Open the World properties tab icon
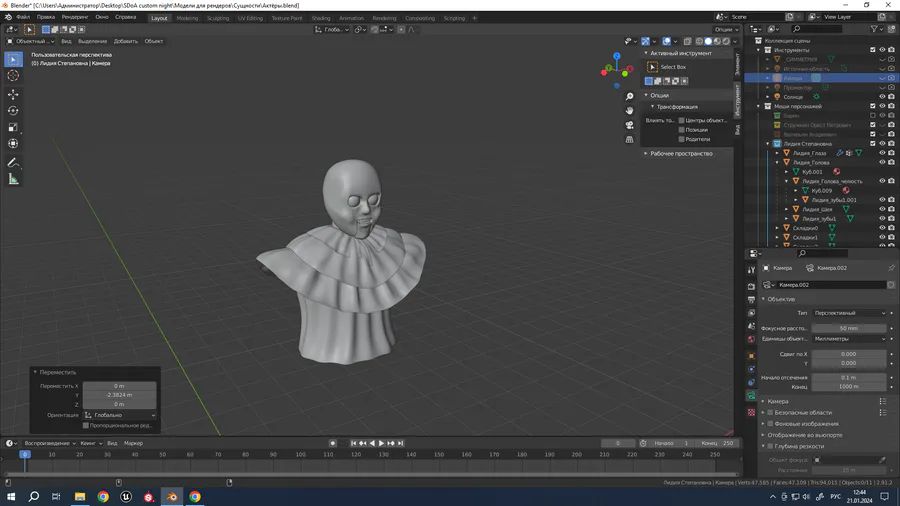Image resolution: width=900 pixels, height=506 pixels. (x=751, y=339)
